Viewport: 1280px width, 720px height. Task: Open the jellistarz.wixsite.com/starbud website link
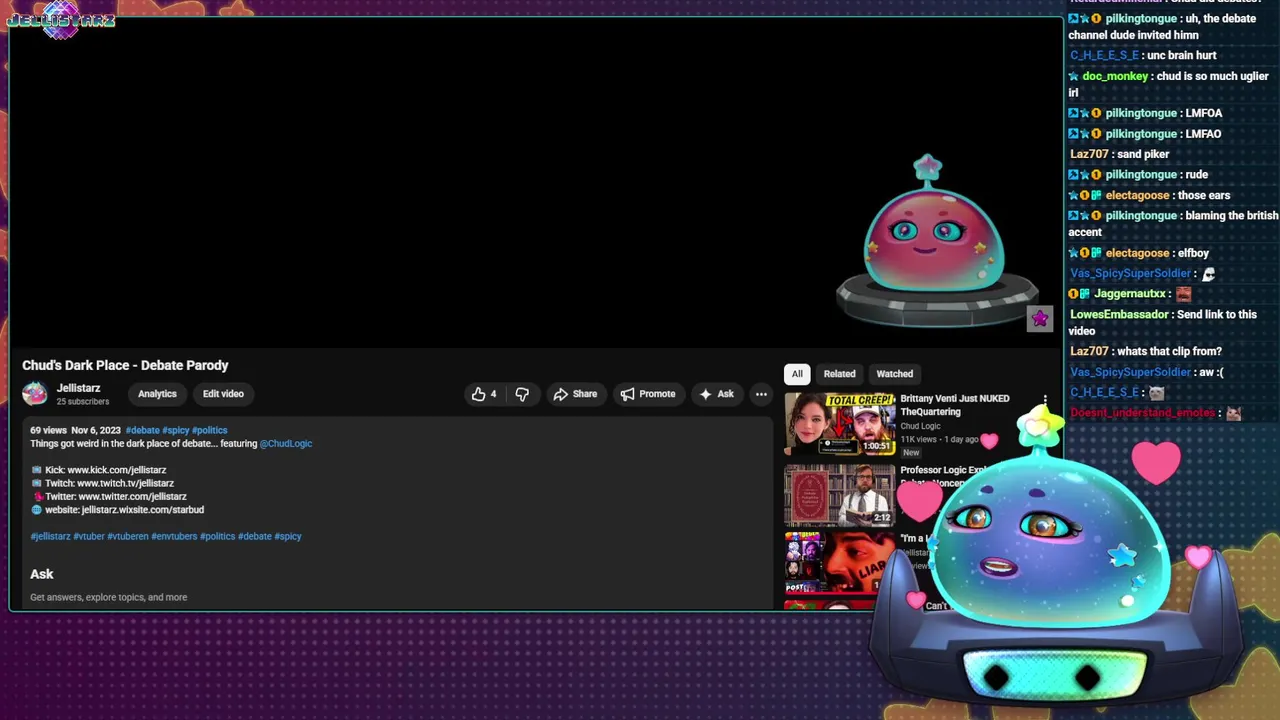143,510
